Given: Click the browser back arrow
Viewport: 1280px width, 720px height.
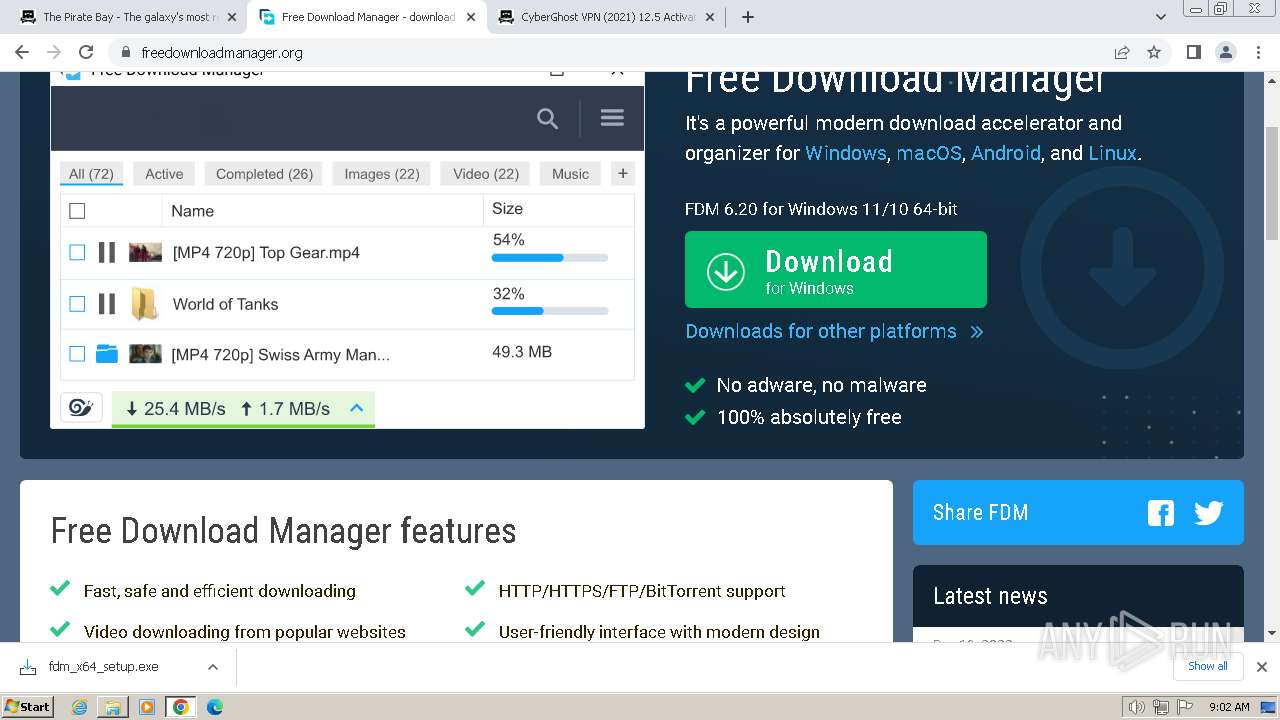Looking at the screenshot, I should point(22,52).
